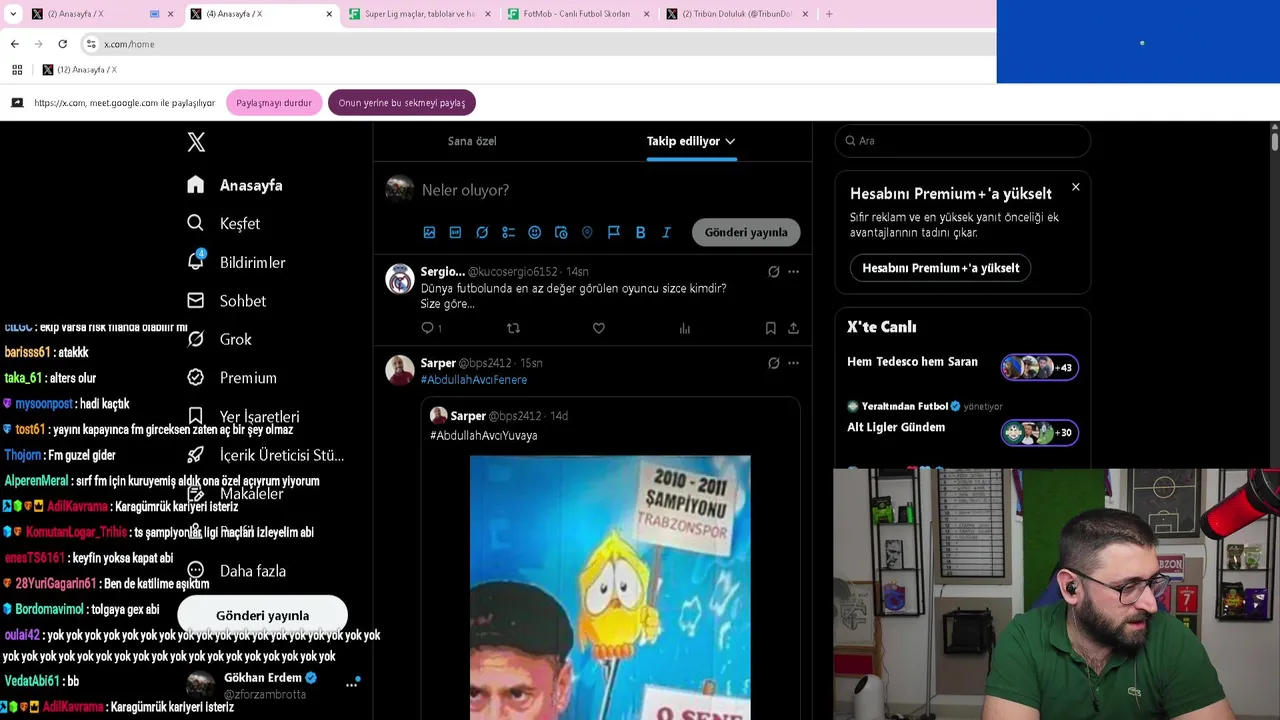Schedule the post with calendar icon
Screen dimensions: 1280x720
coord(561,232)
